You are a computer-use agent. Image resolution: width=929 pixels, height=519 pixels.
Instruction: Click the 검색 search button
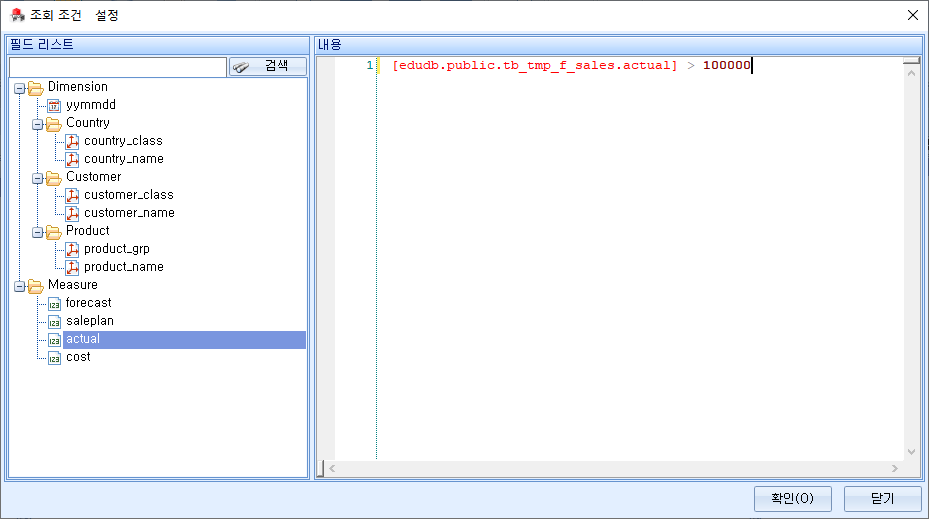point(268,66)
